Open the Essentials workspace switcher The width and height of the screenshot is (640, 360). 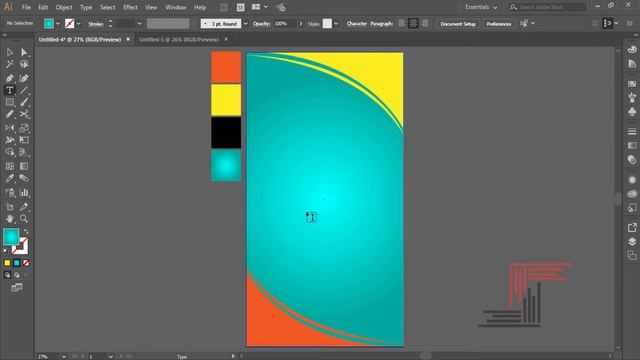click(481, 7)
